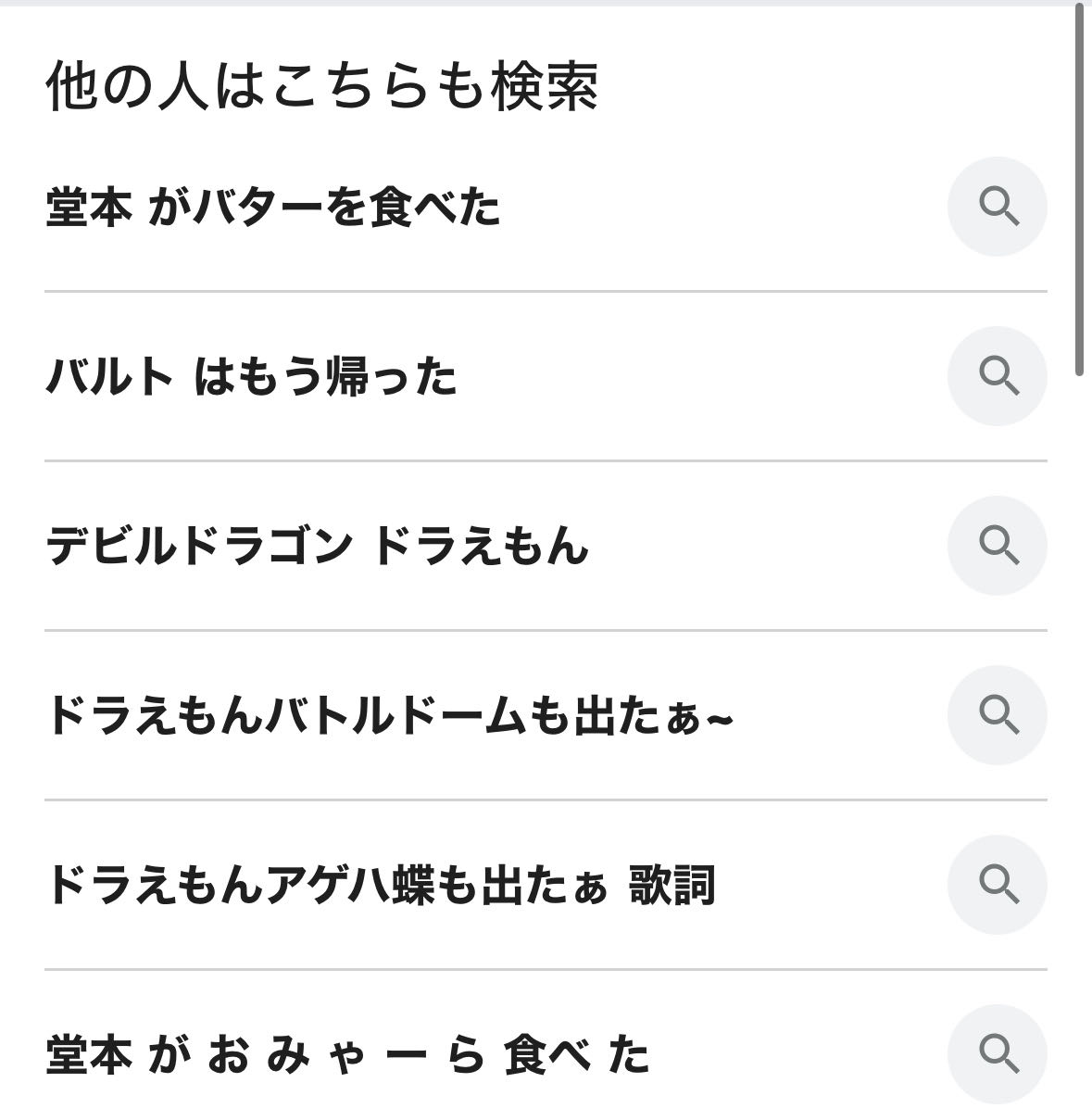
Task: Open the バルト はもう帰った suggestion
Action: 251,377
